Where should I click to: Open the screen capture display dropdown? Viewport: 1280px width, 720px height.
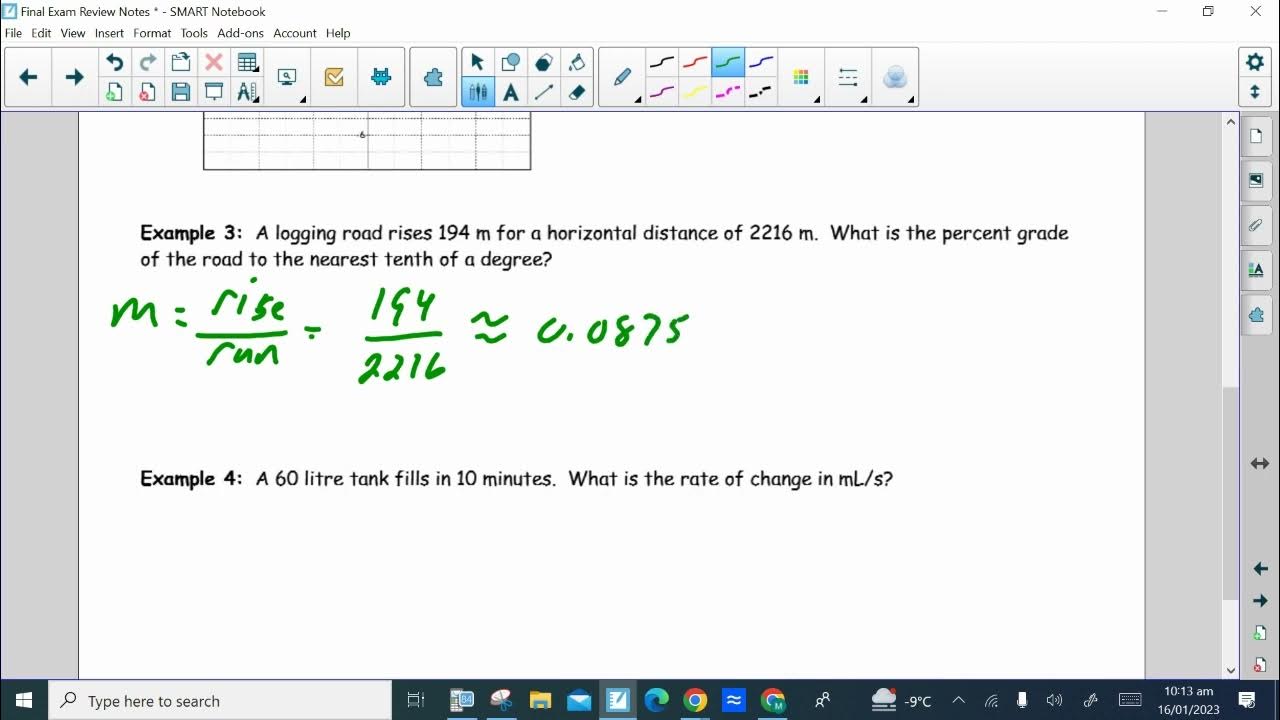coord(288,77)
